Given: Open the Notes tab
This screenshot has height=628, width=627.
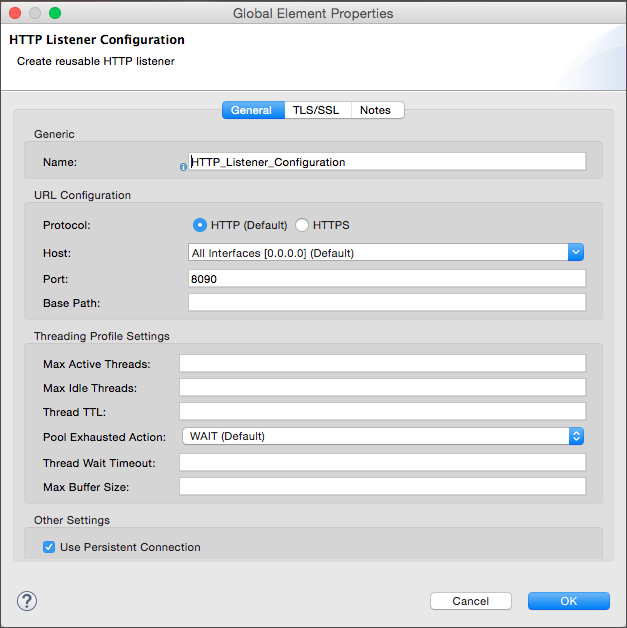Looking at the screenshot, I should 375,110.
